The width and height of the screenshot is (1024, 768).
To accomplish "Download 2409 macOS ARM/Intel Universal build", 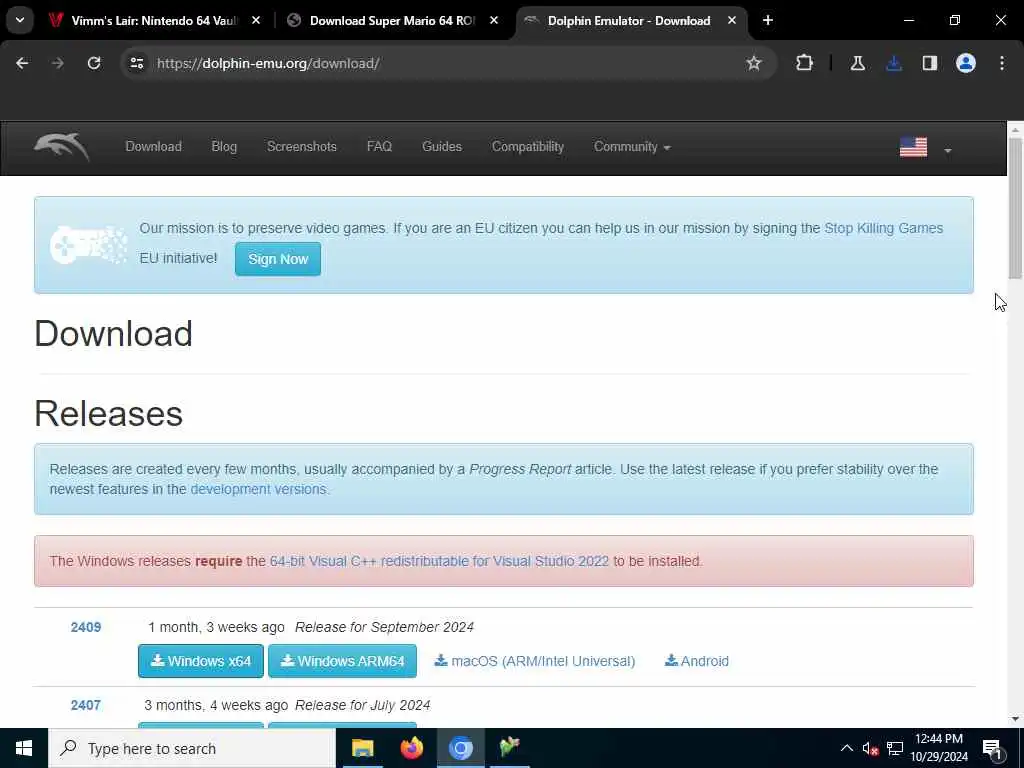I will (x=535, y=661).
